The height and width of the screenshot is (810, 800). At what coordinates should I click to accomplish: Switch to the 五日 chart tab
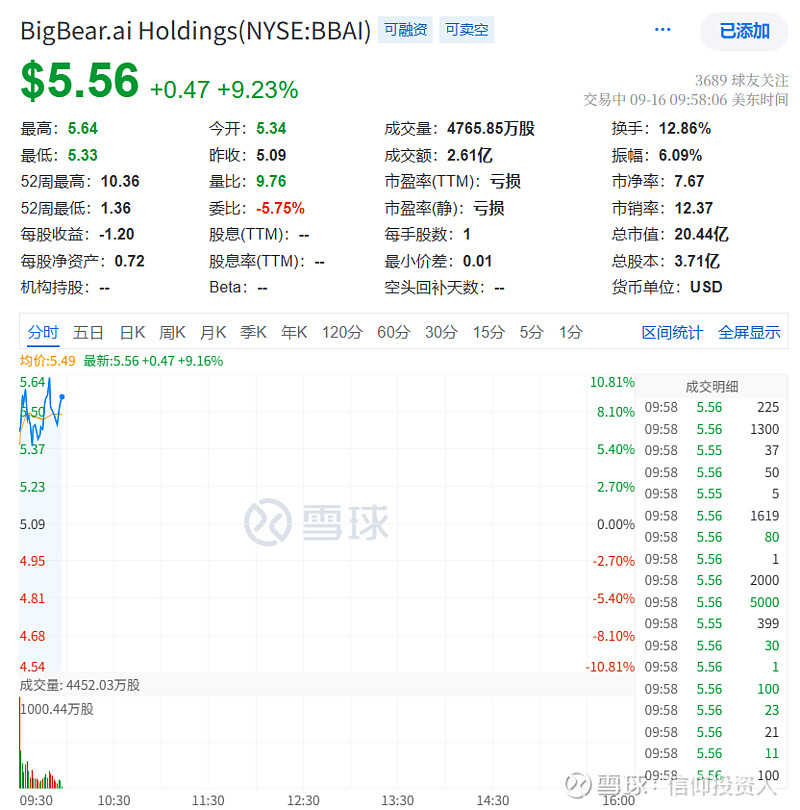pos(88,332)
